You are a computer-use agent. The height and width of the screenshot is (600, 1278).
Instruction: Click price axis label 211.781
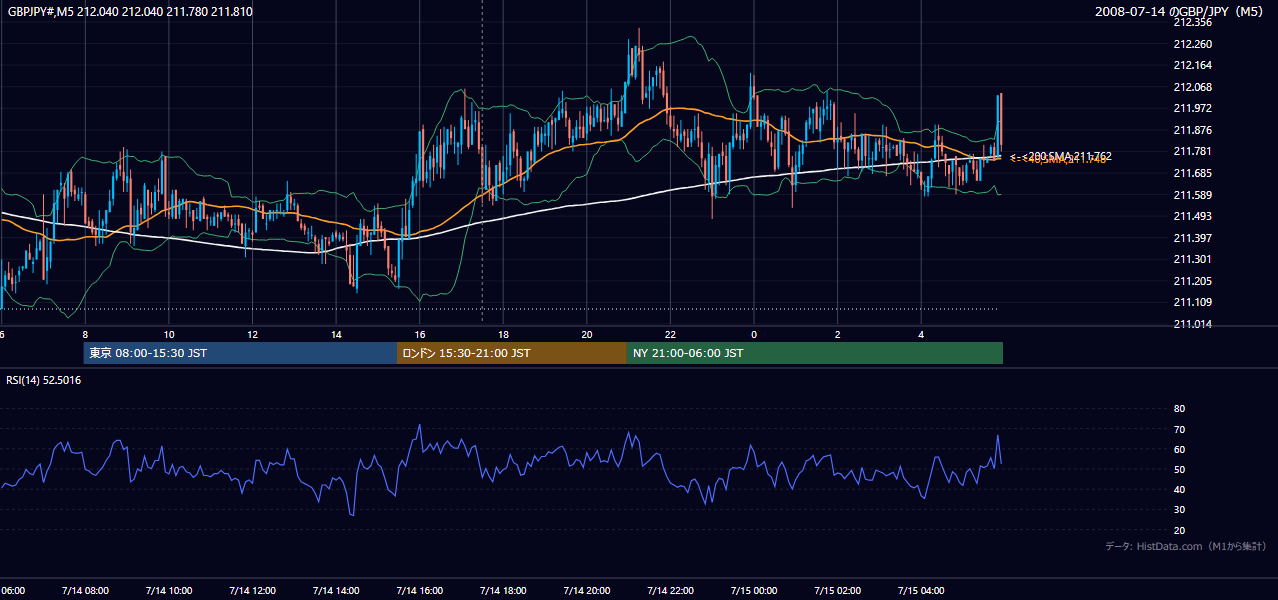click(x=1192, y=152)
